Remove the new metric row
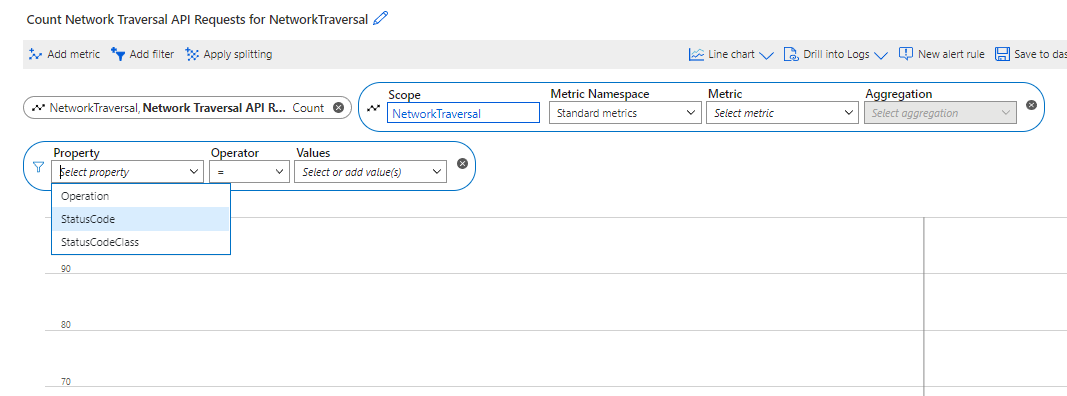The width and height of the screenshot is (1067, 396). (1031, 105)
